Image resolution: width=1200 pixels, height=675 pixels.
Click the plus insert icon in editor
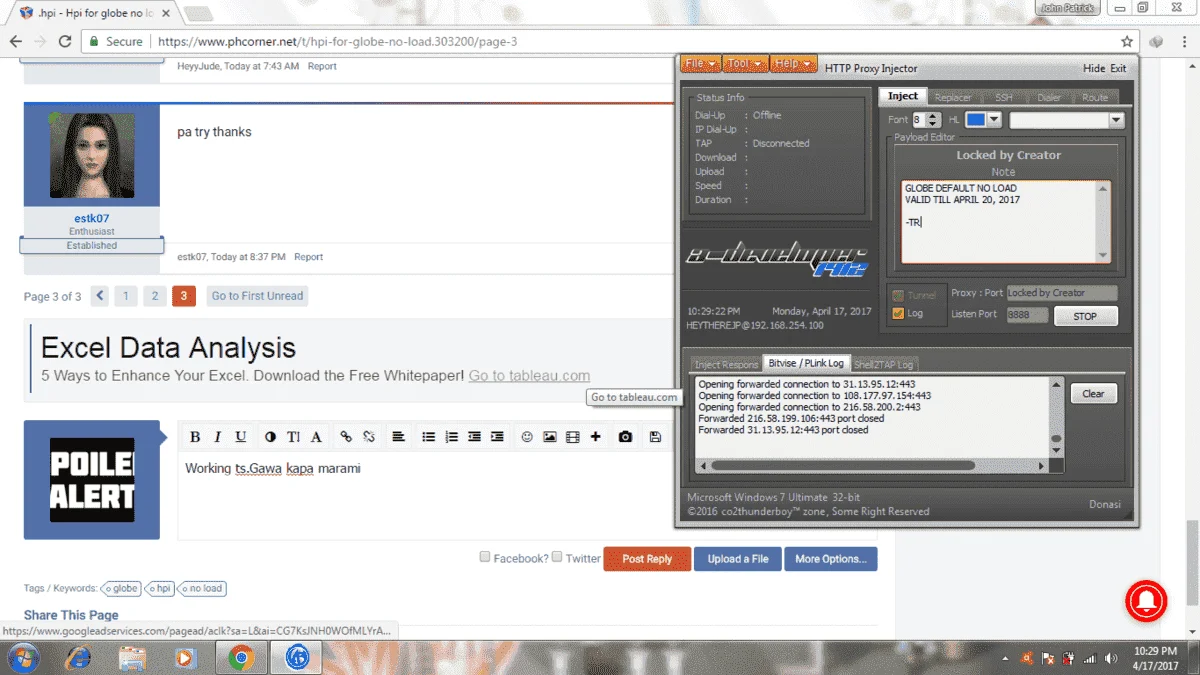coord(596,437)
